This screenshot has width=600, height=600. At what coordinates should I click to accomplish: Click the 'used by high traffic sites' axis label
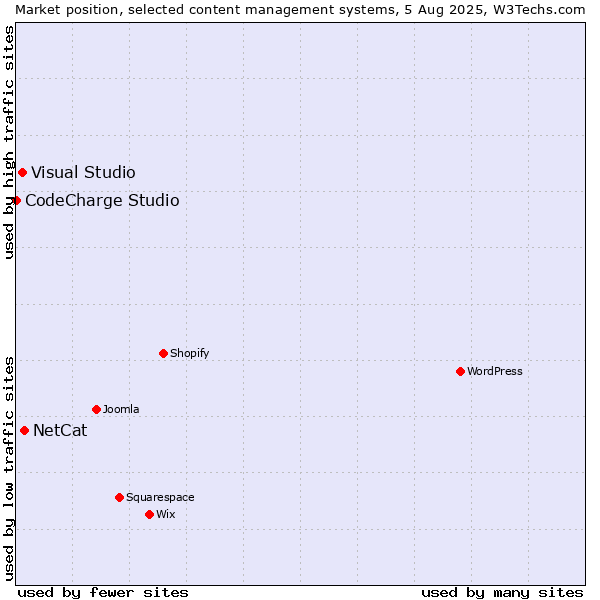pos(8,142)
